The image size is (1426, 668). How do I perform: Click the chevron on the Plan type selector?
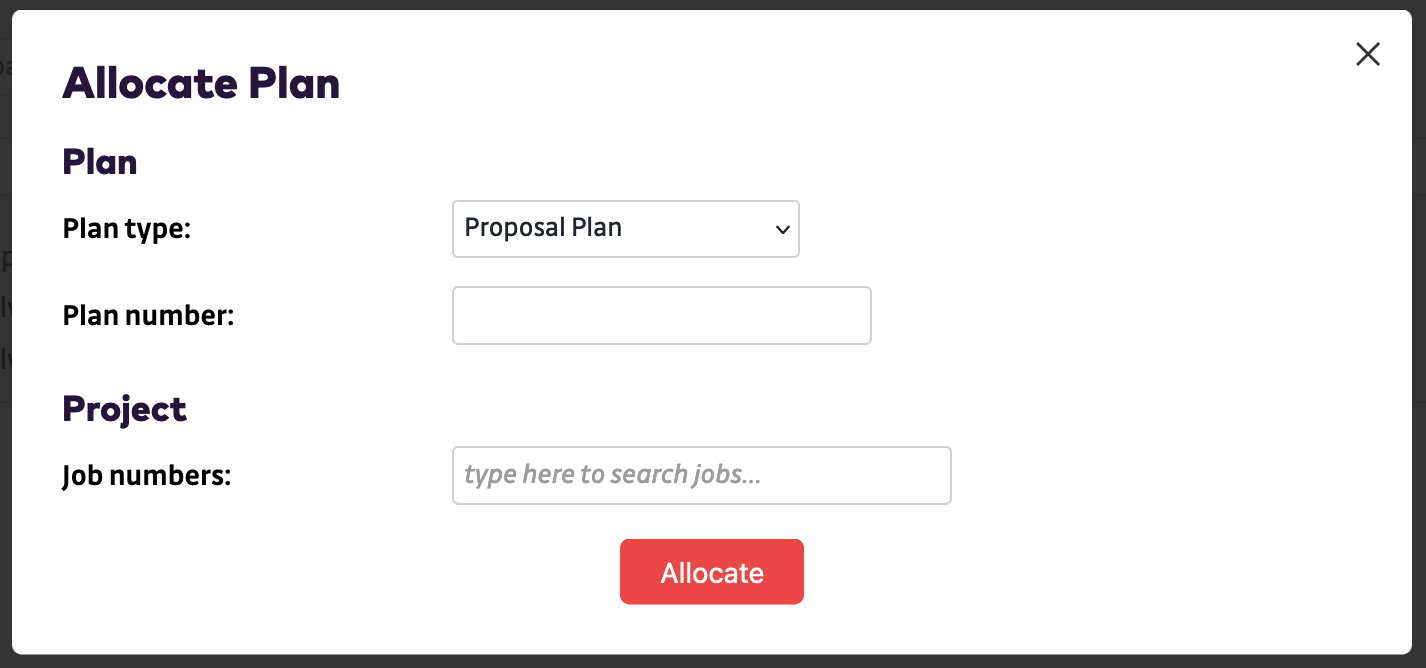(x=781, y=229)
